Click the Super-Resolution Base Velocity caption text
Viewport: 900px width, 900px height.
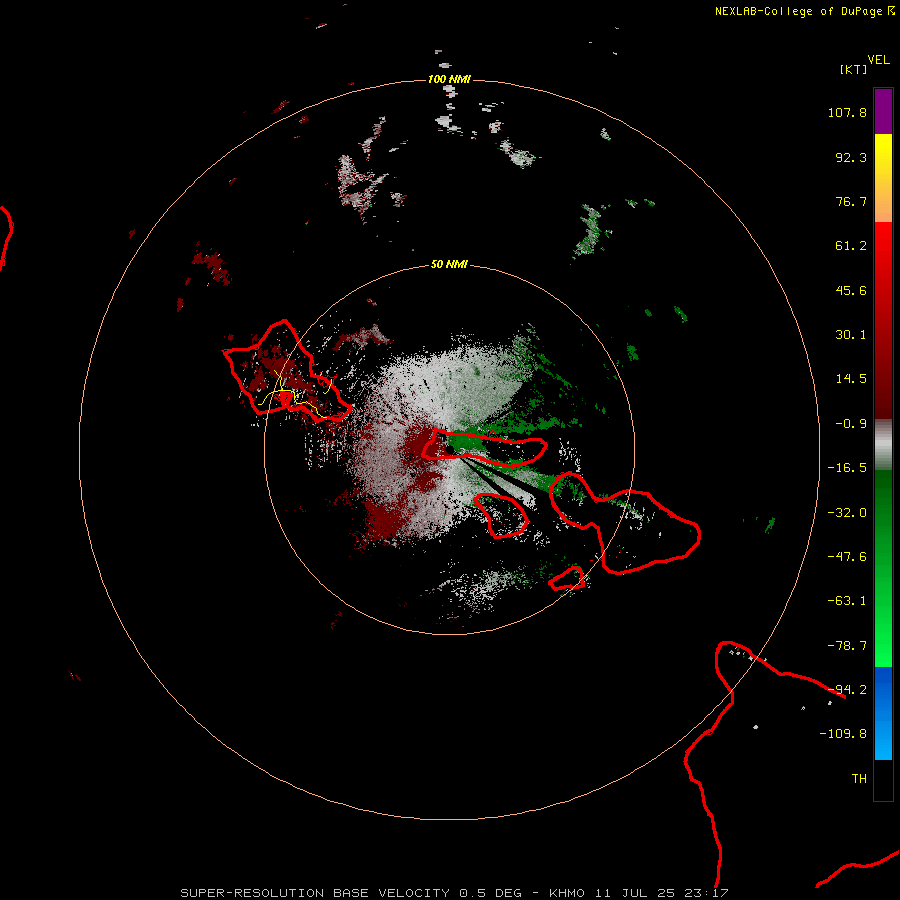[x=454, y=893]
